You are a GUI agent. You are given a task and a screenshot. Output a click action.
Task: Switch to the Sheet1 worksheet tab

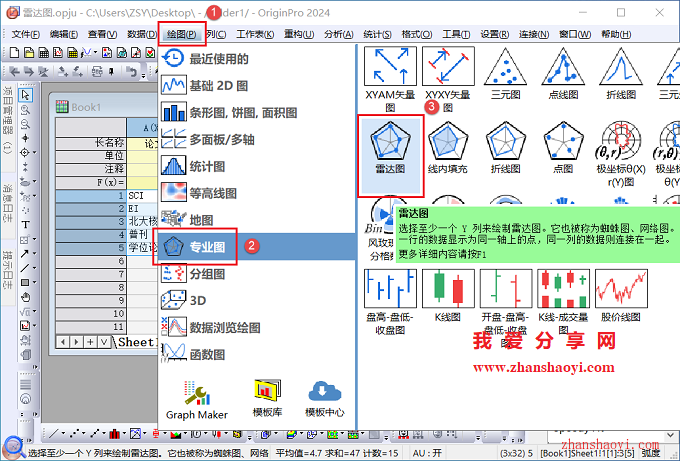click(136, 342)
